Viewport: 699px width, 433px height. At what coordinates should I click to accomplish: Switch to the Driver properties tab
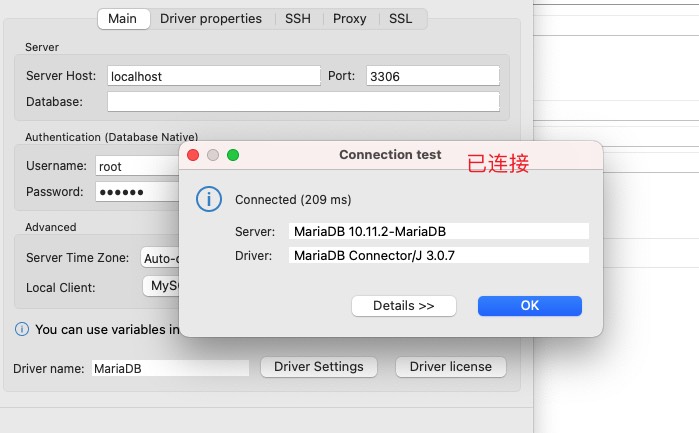tap(211, 18)
